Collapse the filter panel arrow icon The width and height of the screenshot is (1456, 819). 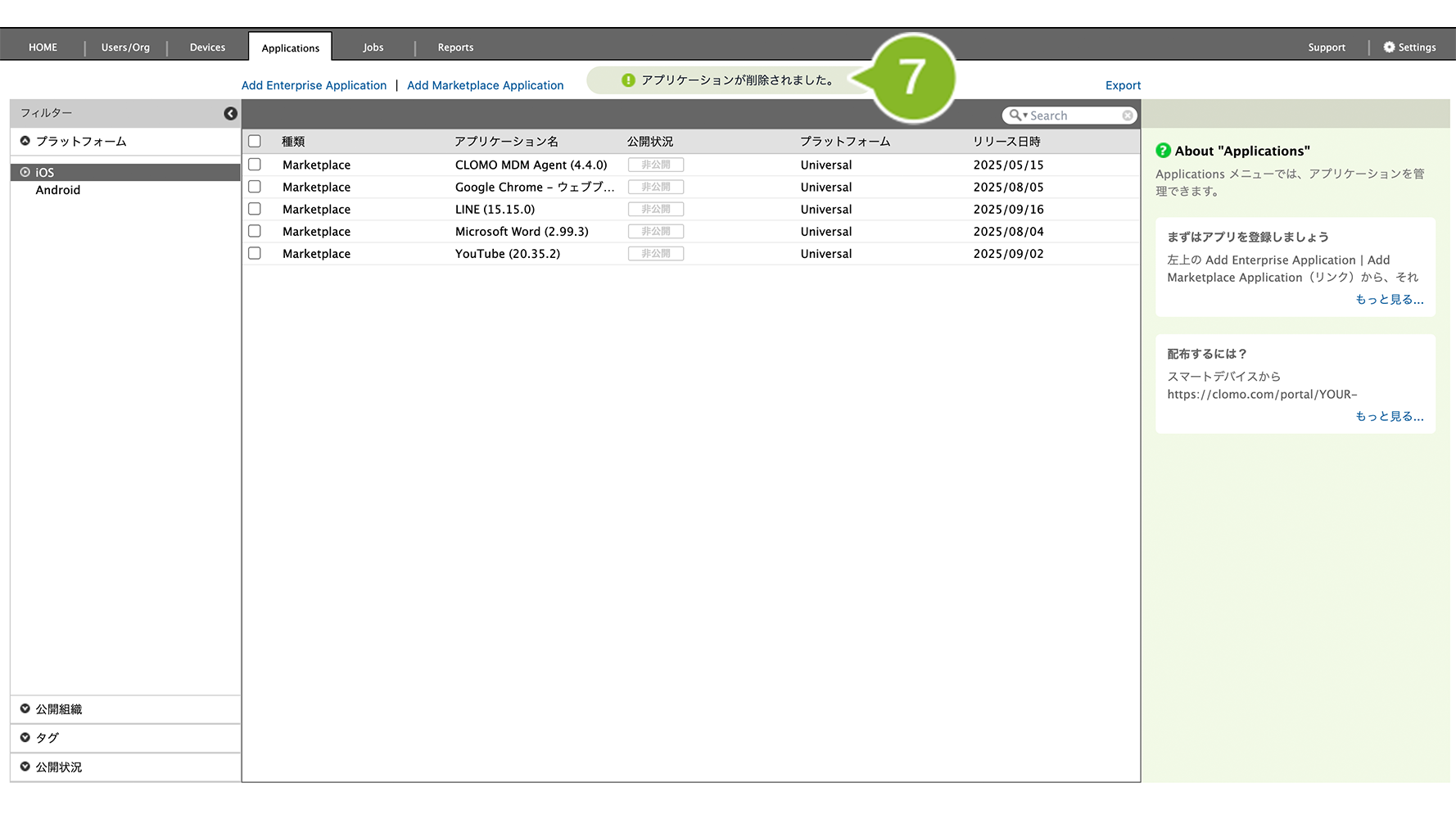(230, 113)
